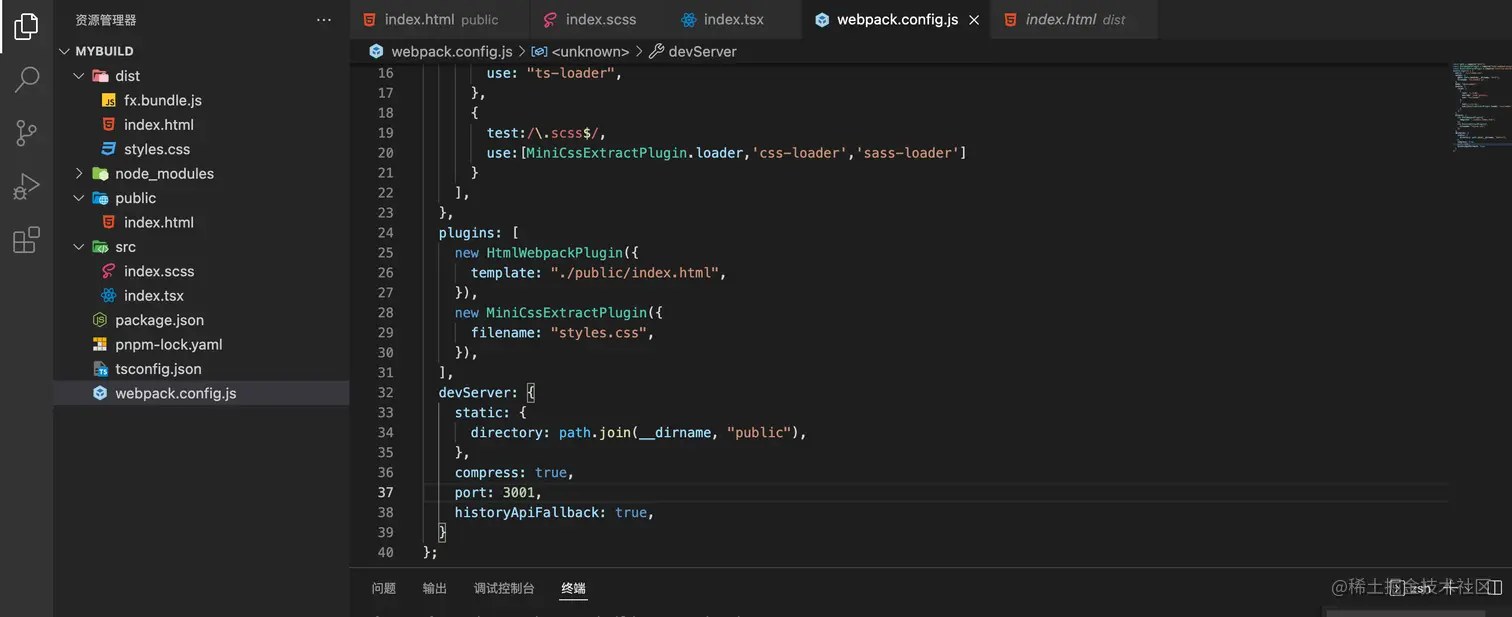
Task: Click line number 37 in the gutter
Action: tap(385, 492)
